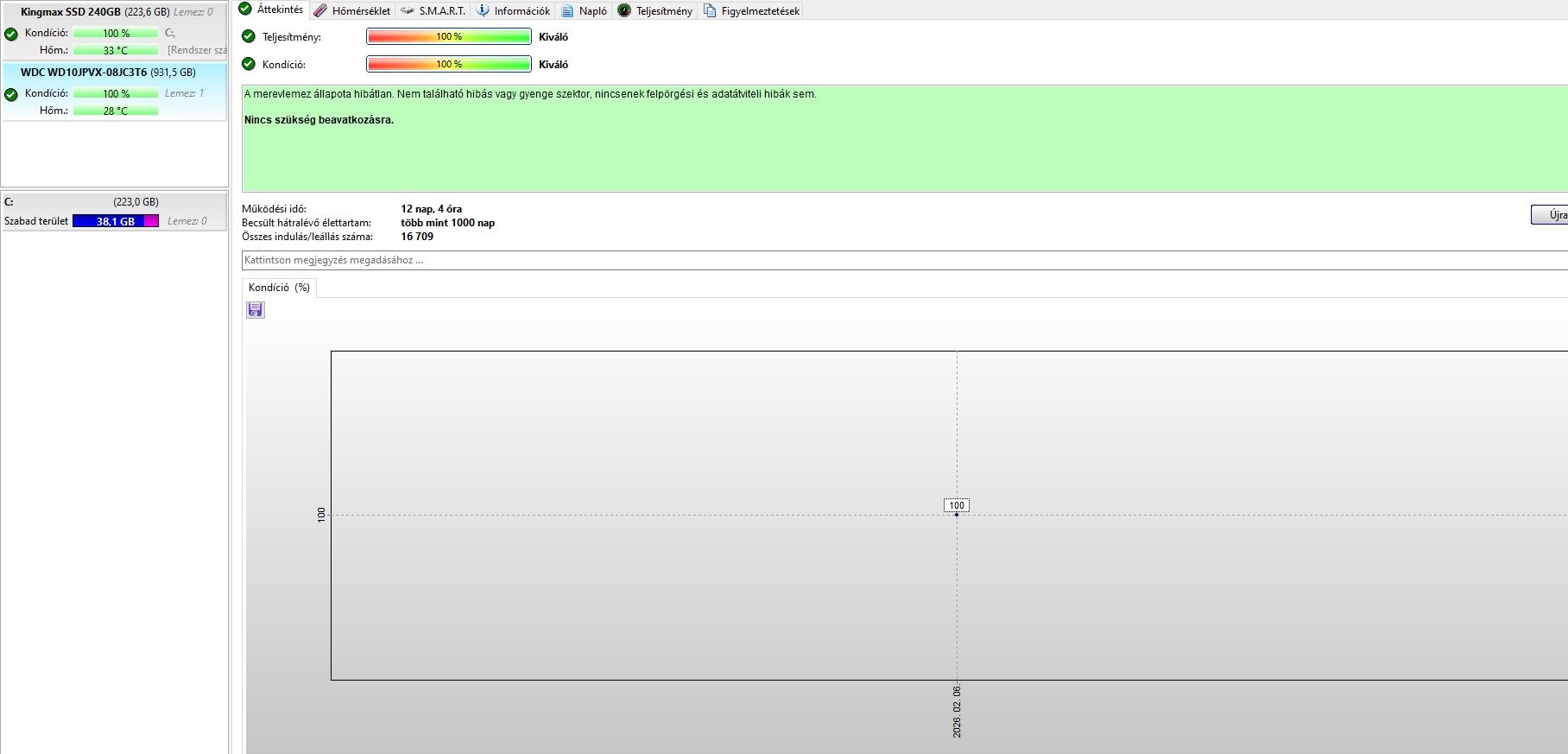Select the WDC WD10JPVX-08JC3T6 disk
The image size is (1568, 754).
pyautogui.click(x=115, y=91)
